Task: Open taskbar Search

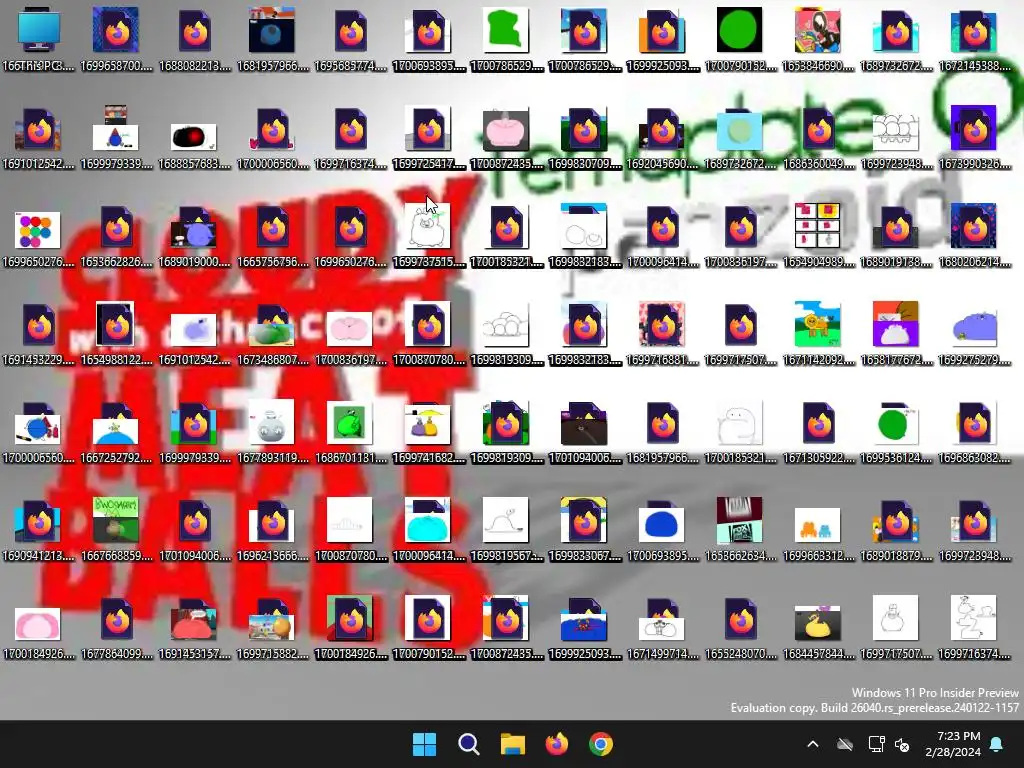Action: 468,744
